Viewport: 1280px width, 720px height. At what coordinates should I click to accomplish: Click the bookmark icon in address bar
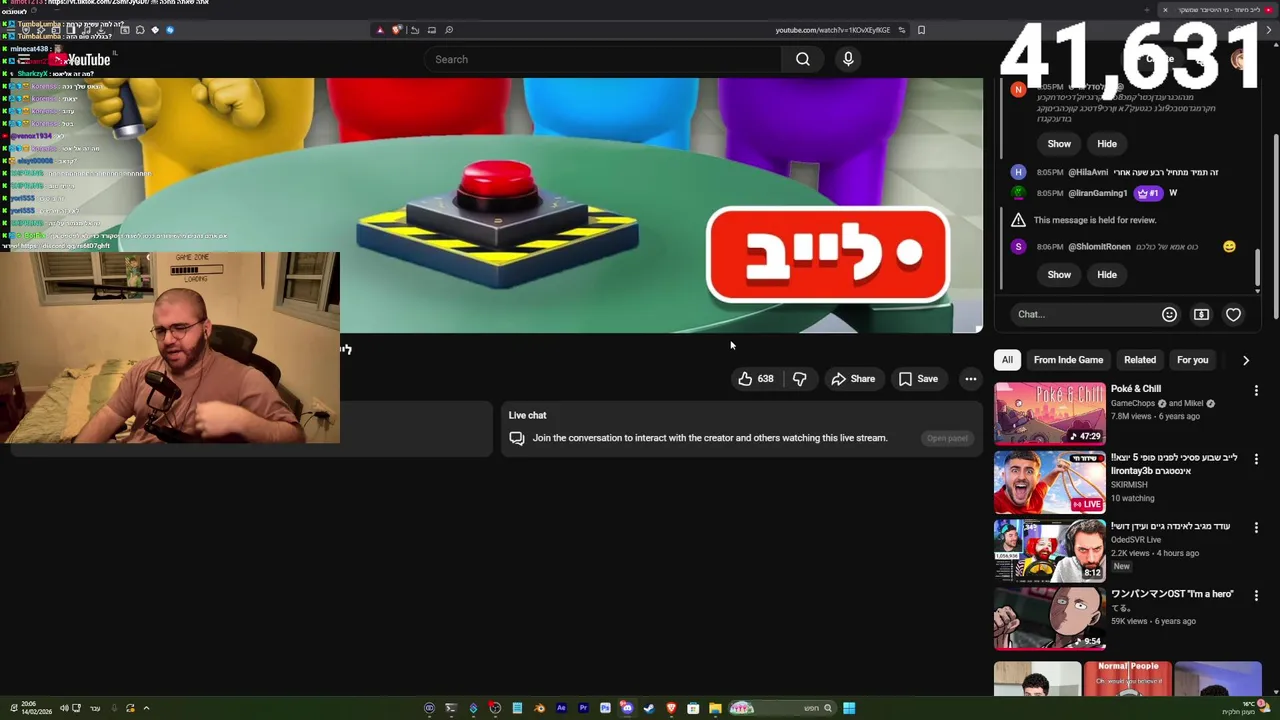click(921, 30)
